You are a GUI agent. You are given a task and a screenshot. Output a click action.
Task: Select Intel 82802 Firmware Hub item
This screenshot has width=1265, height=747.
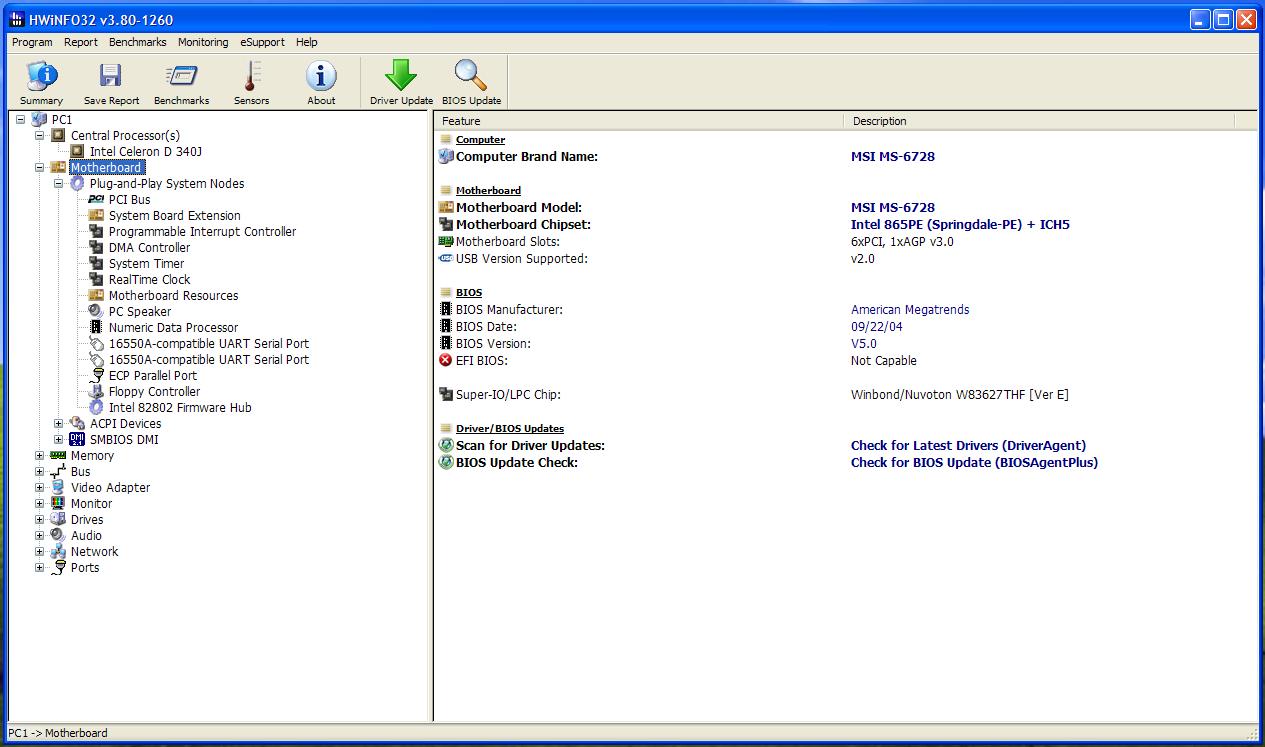tap(180, 408)
